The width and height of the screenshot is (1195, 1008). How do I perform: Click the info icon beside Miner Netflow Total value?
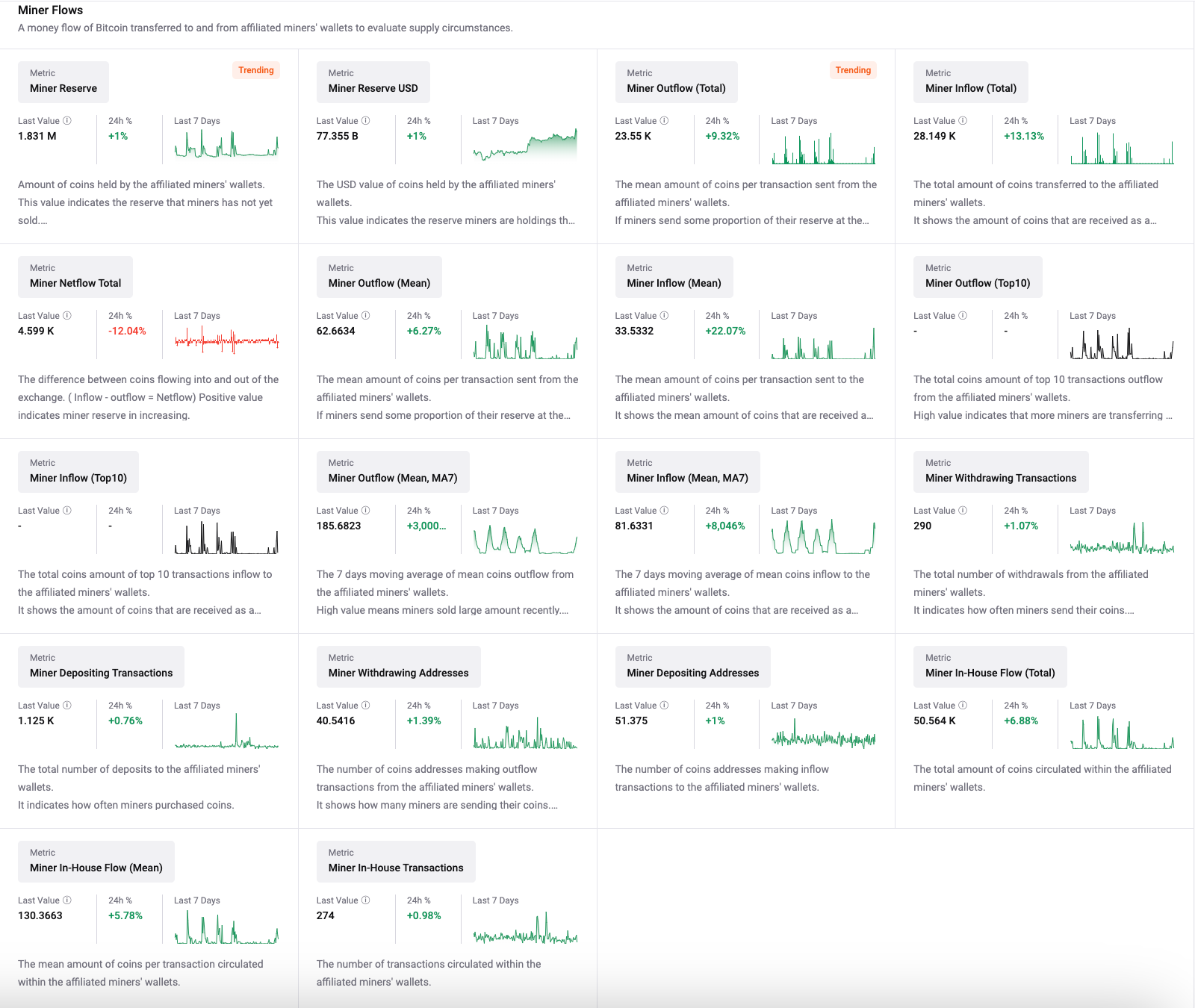(68, 315)
